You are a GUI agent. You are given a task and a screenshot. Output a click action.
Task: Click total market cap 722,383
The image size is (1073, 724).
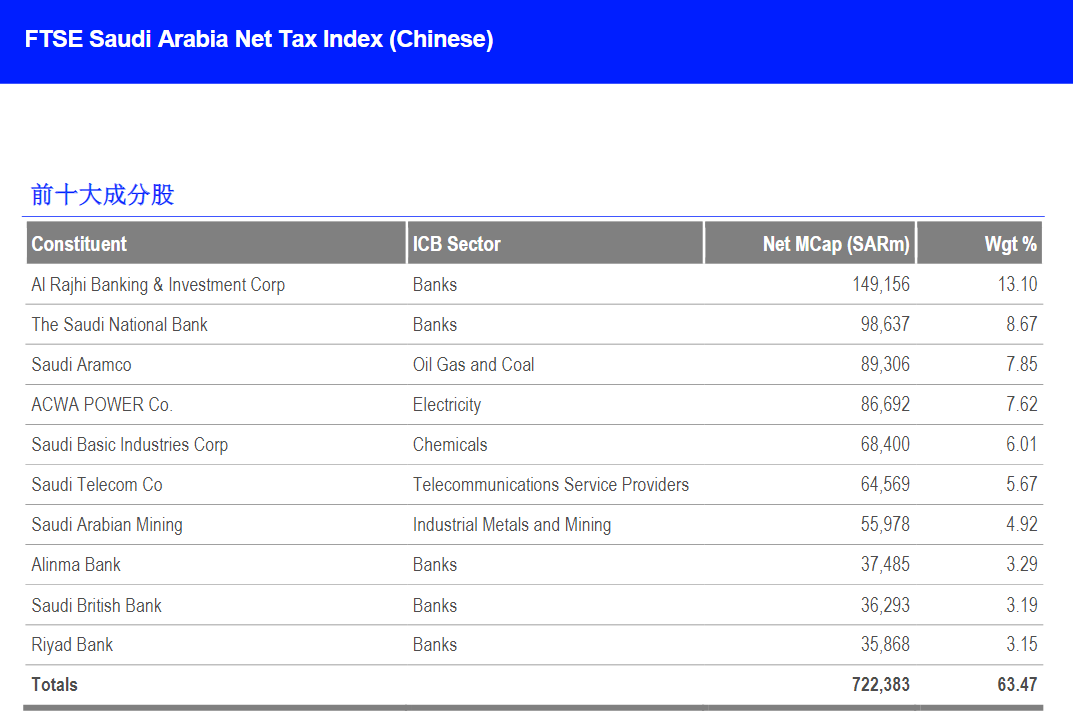[x=881, y=684]
